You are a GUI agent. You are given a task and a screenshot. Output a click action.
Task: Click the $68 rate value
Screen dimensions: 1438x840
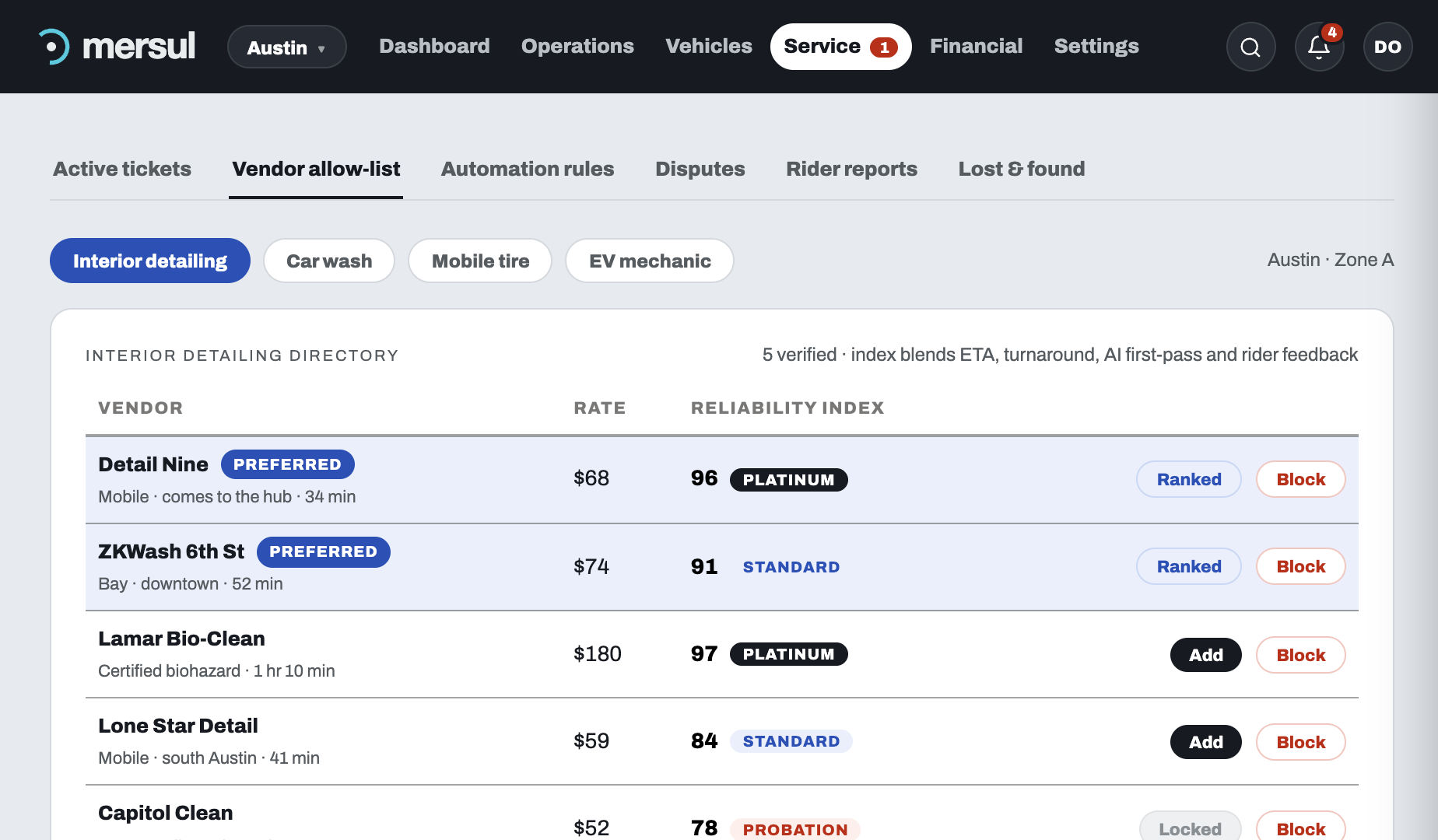point(591,478)
